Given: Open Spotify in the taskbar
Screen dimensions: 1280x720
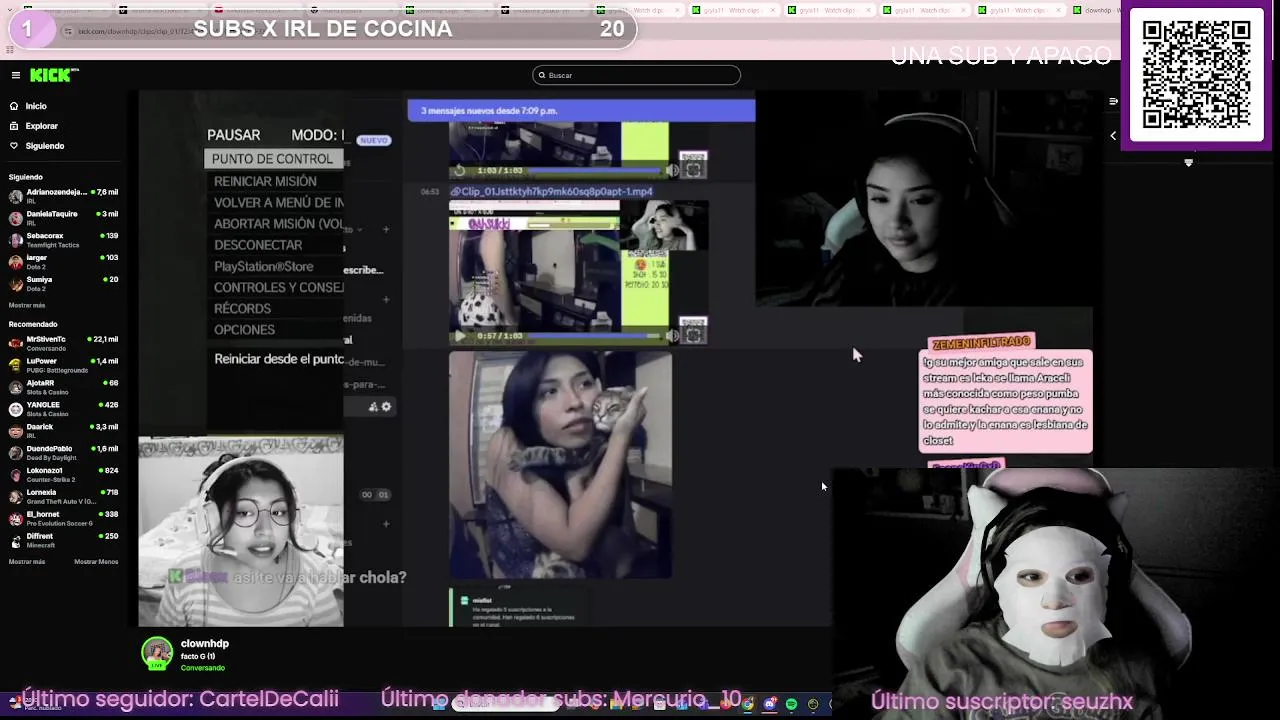Looking at the screenshot, I should tap(791, 705).
